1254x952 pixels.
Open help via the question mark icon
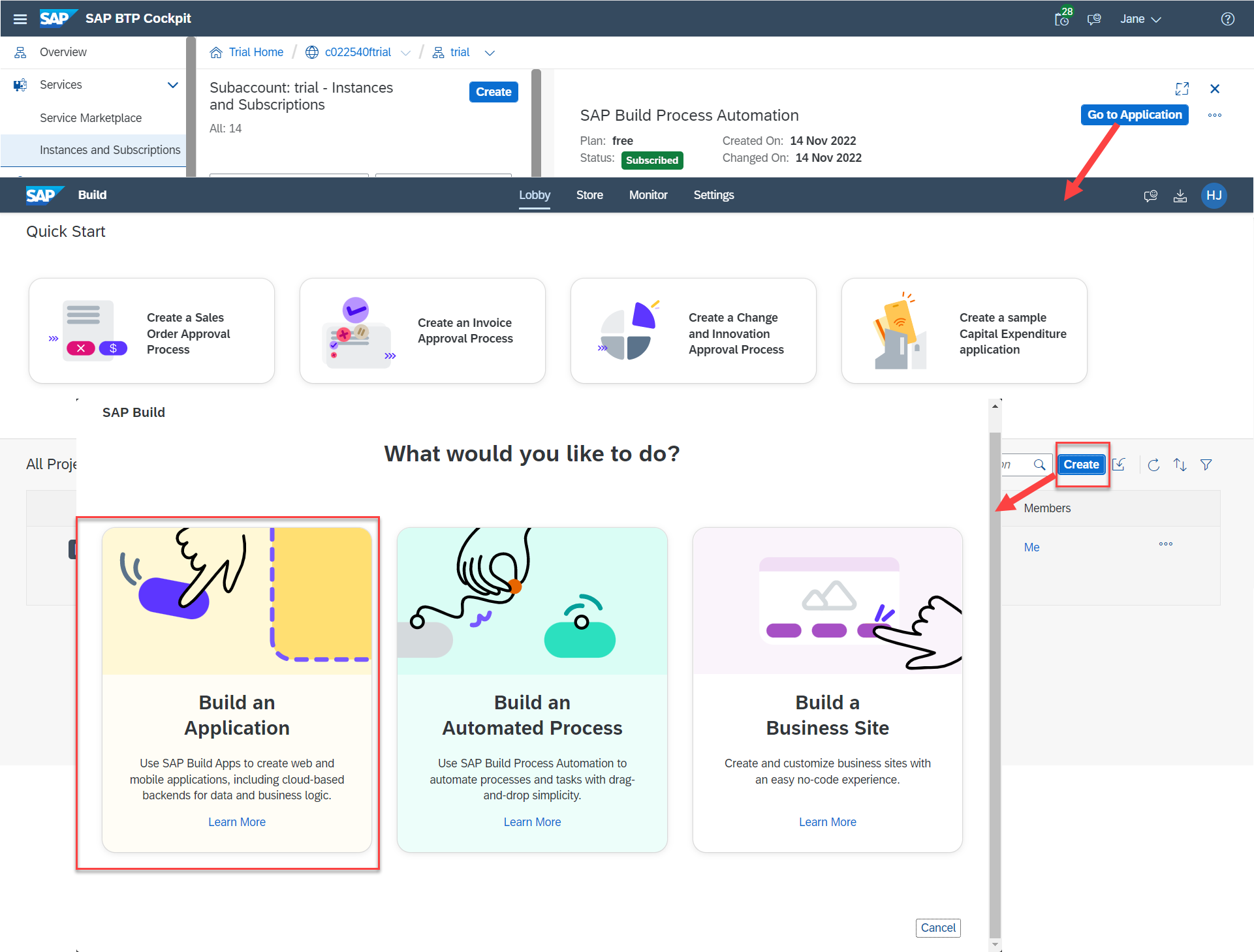[1229, 18]
